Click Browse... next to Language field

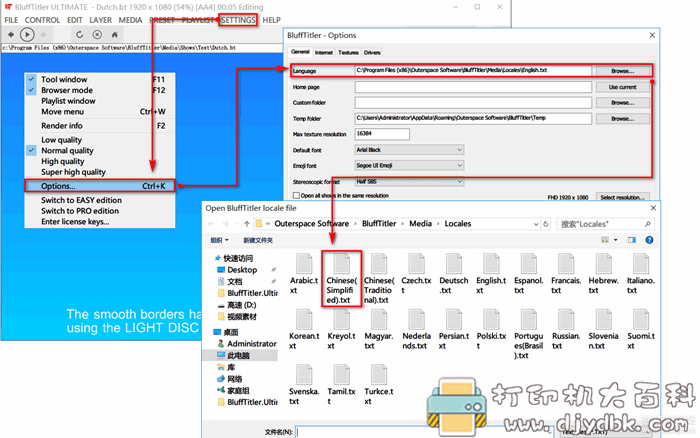(623, 71)
